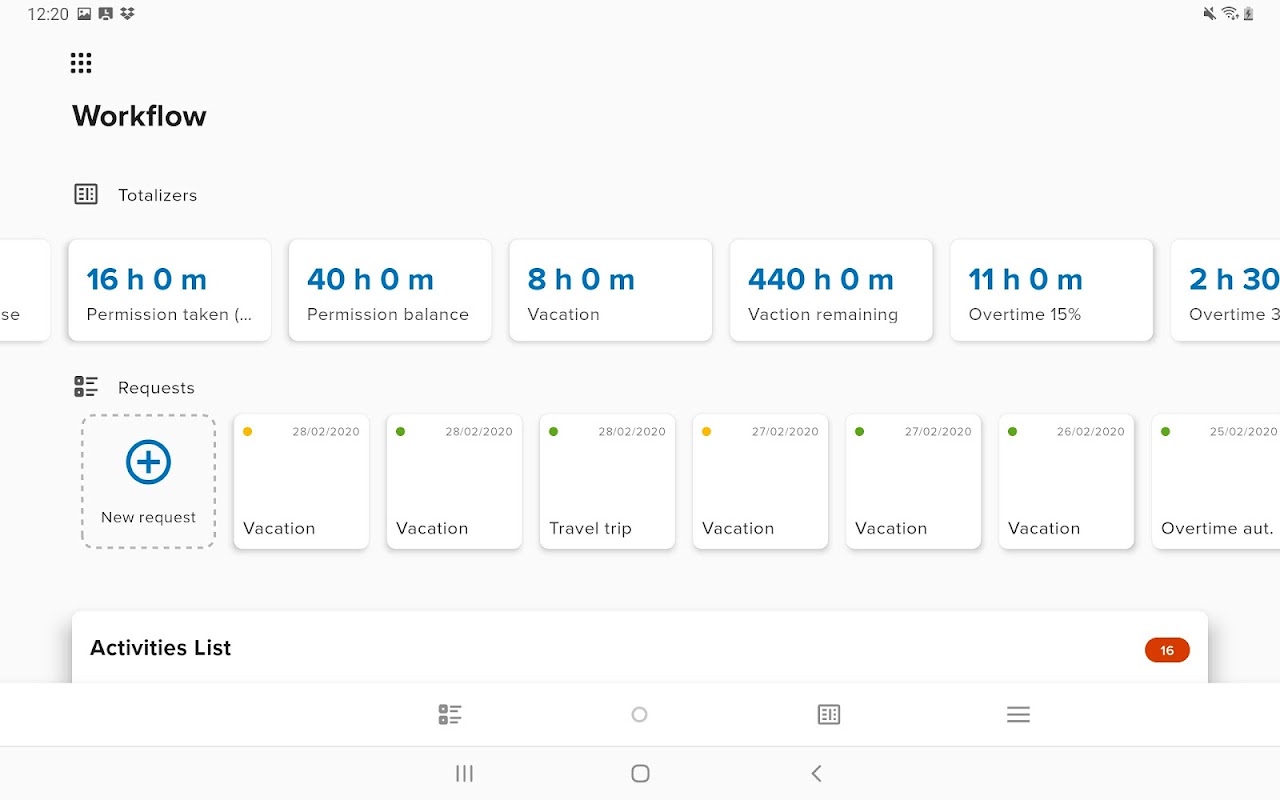Click the Activities List header
This screenshot has width=1280, height=800.
pyautogui.click(x=160, y=648)
